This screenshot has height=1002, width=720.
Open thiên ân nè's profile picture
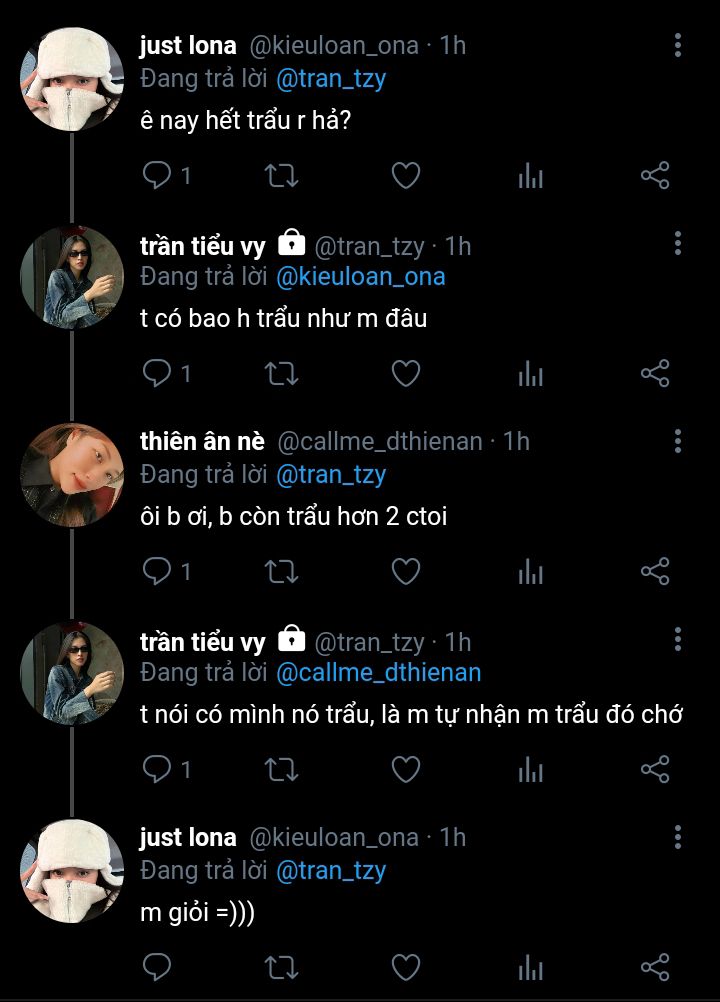[x=71, y=475]
